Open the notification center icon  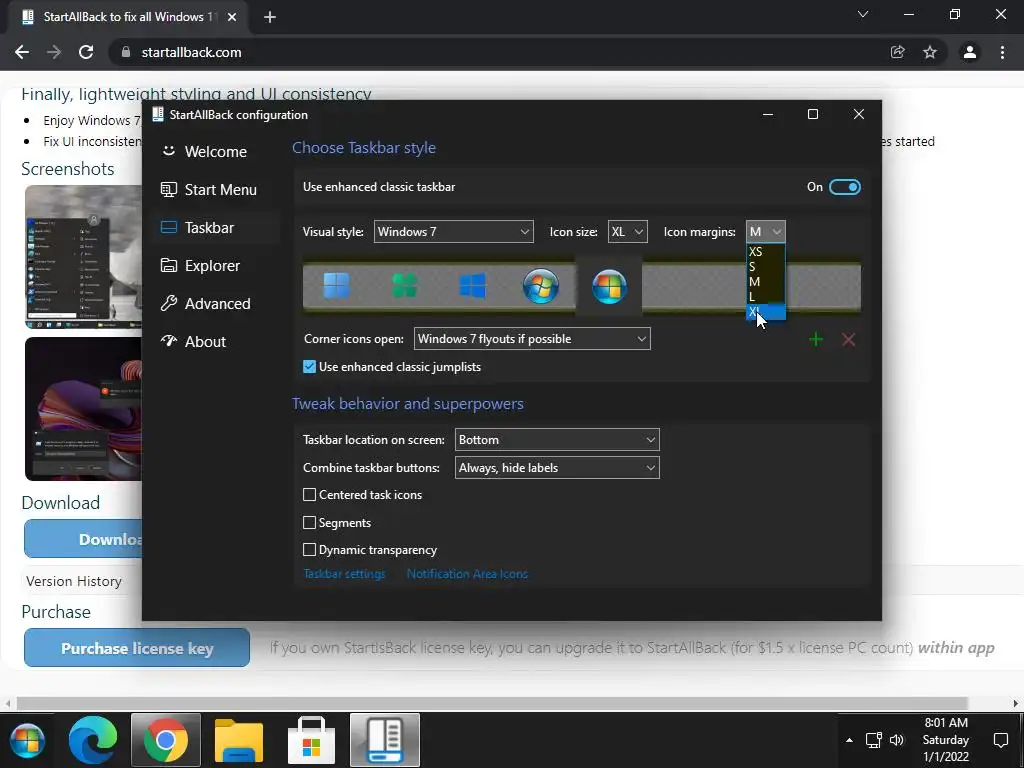pos(1000,741)
